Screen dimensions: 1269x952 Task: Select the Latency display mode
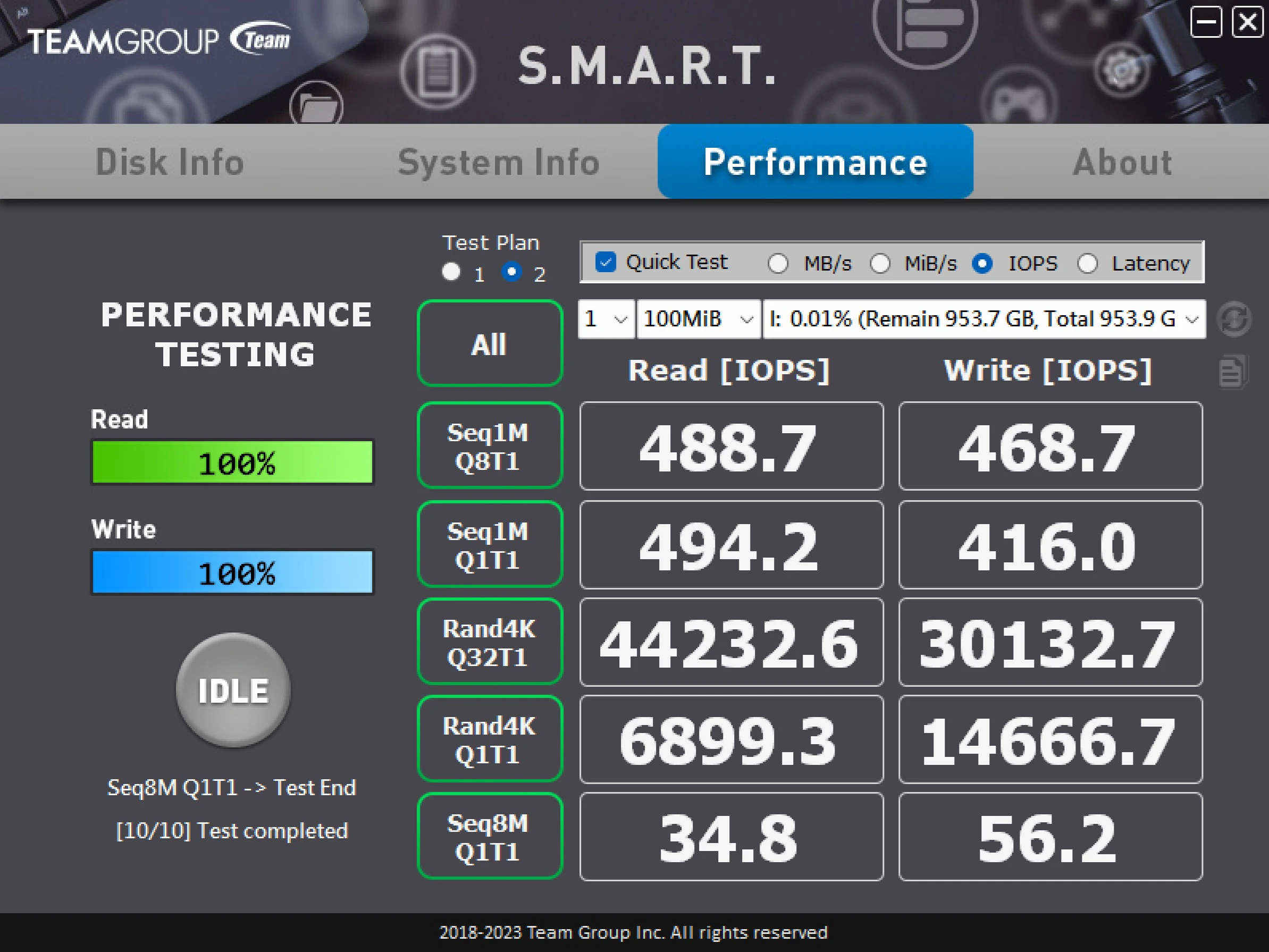(1088, 264)
